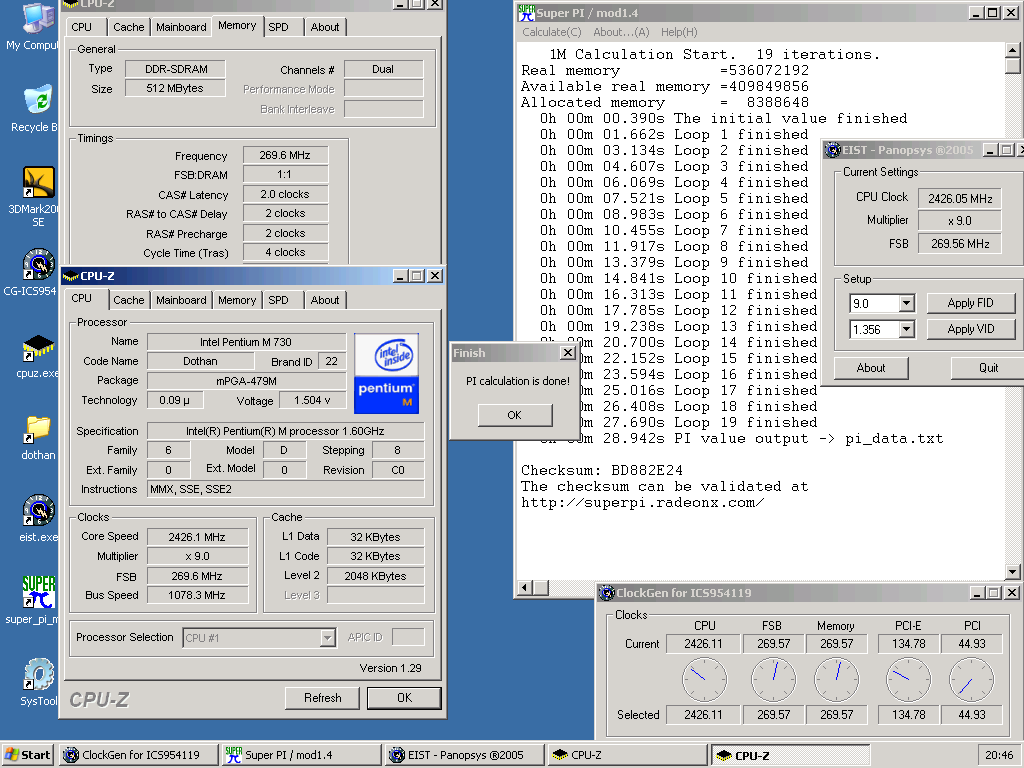This screenshot has width=1024, height=768.
Task: Click the Selected CPU 2426.11 field in ClockGen
Action: 703,715
